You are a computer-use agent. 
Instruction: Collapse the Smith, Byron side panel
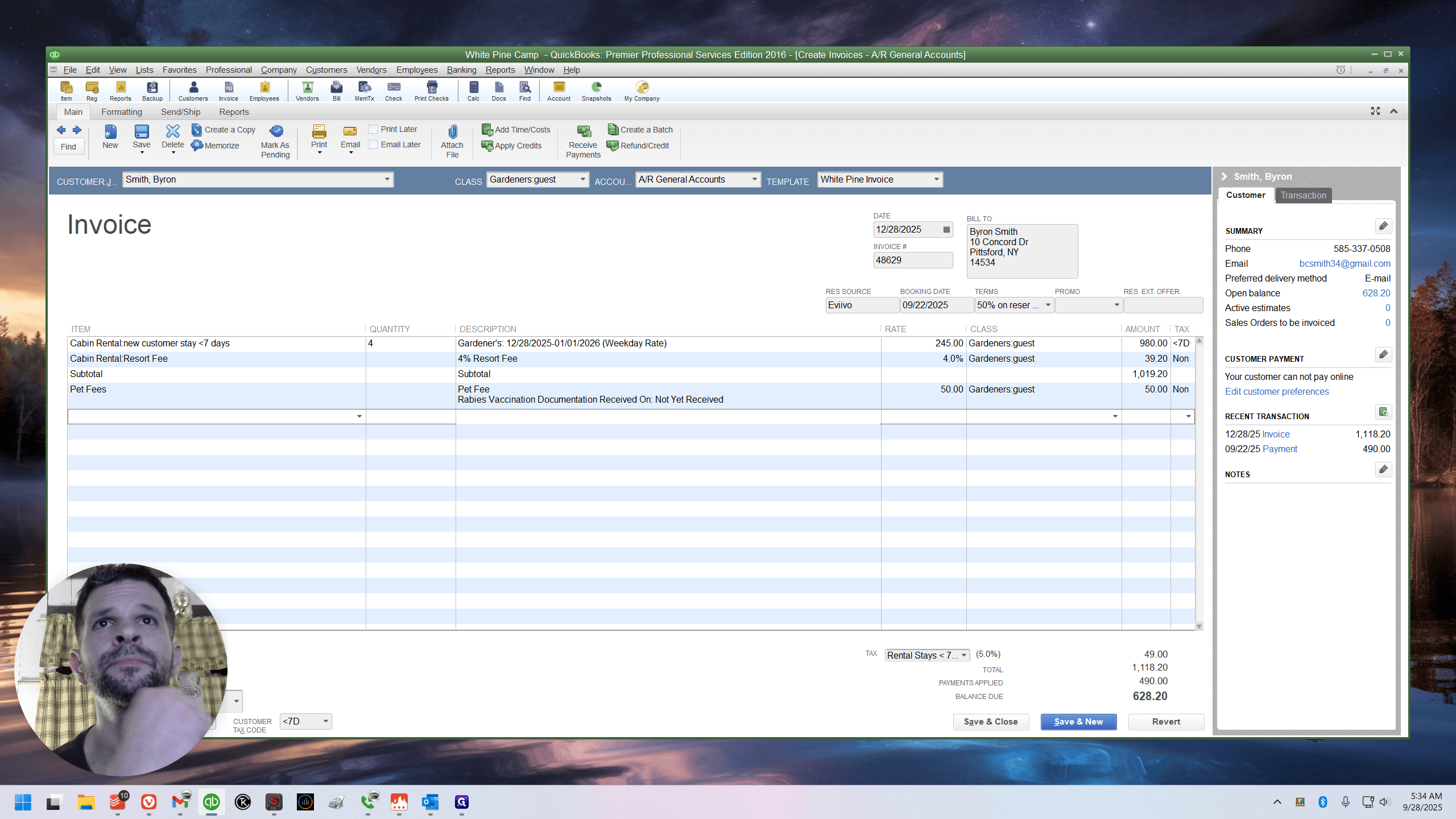pos(1224,177)
